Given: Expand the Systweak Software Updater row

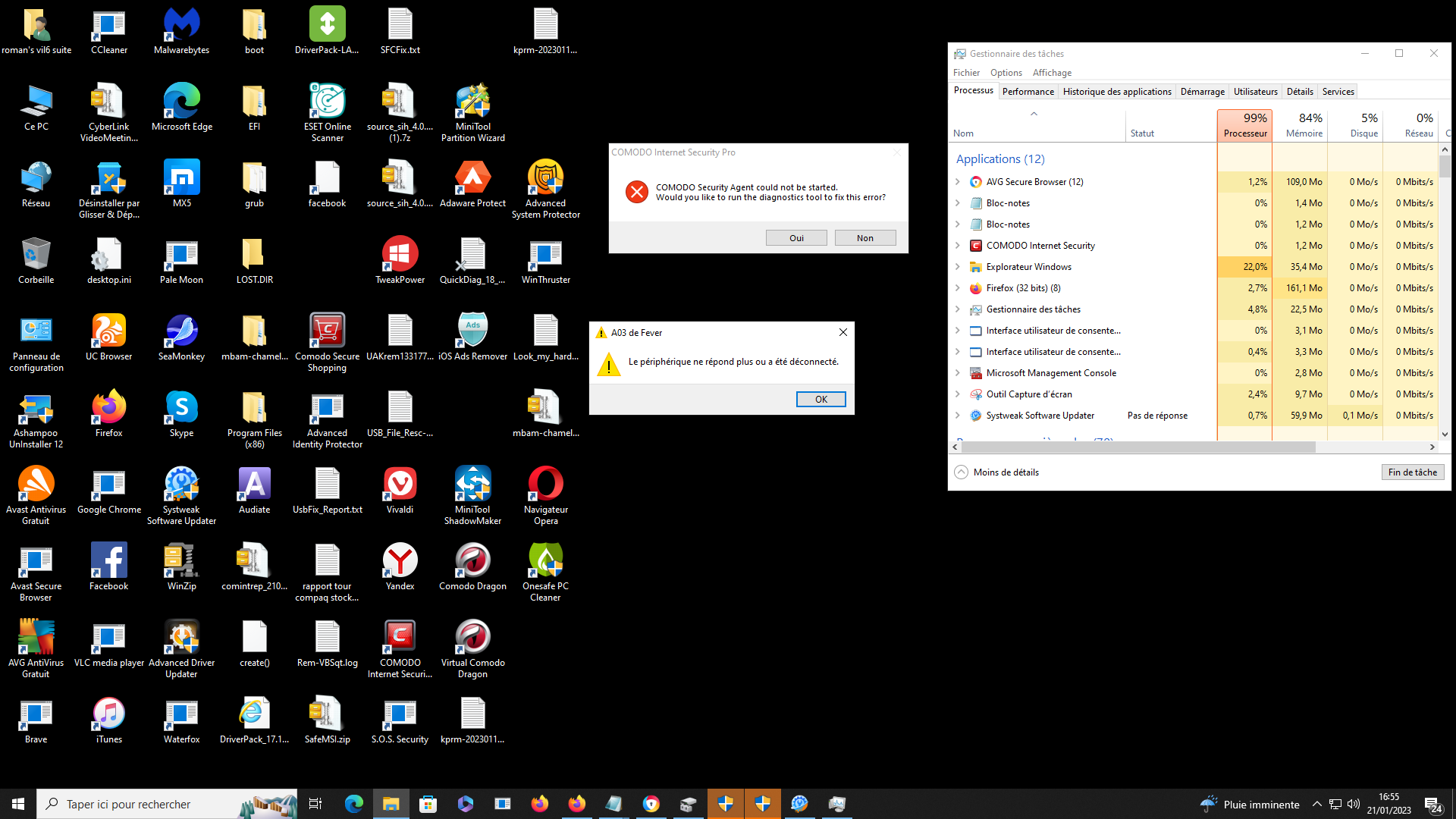Looking at the screenshot, I should (x=958, y=416).
